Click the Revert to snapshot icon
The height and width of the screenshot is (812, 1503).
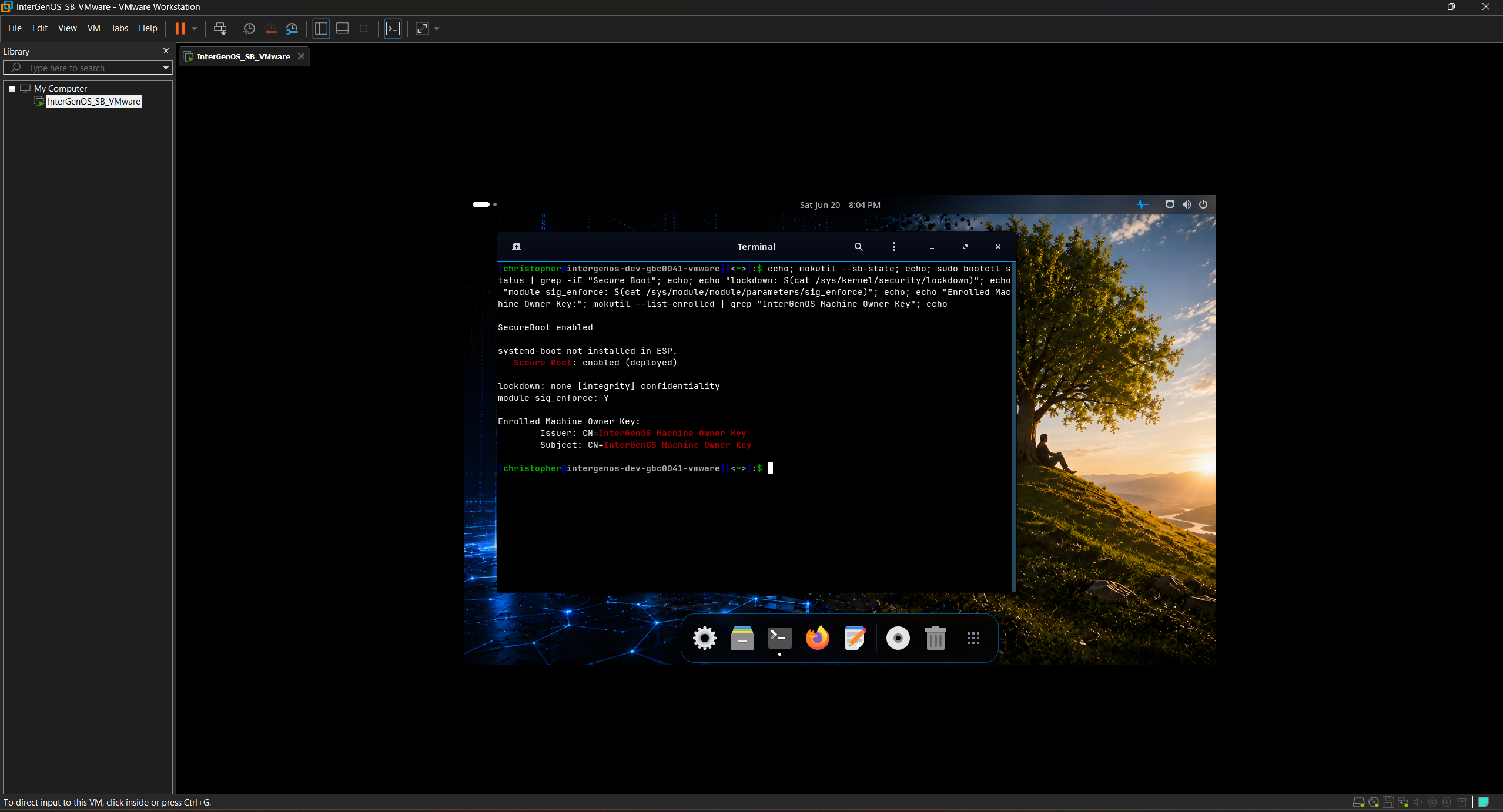point(271,28)
